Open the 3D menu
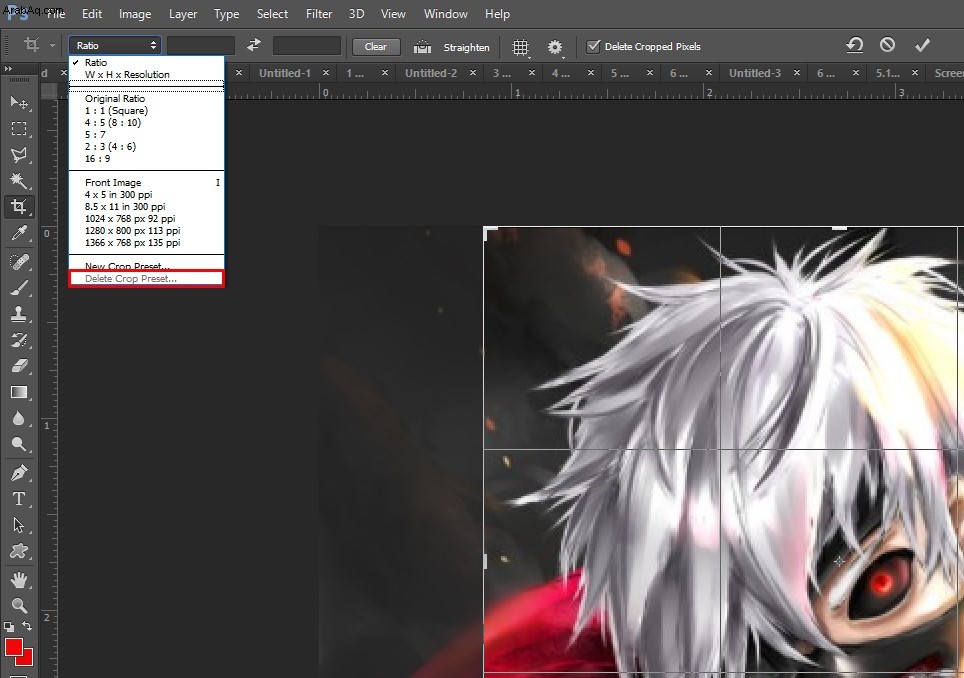 tap(357, 14)
